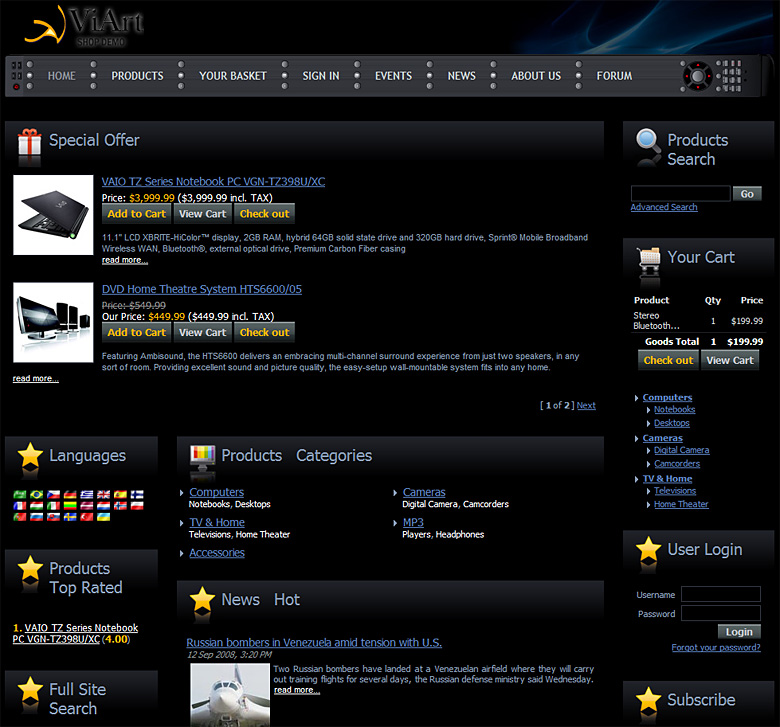Open DVD Home Theatre System HTS6600/05 link
This screenshot has height=727, width=780.
(x=201, y=289)
